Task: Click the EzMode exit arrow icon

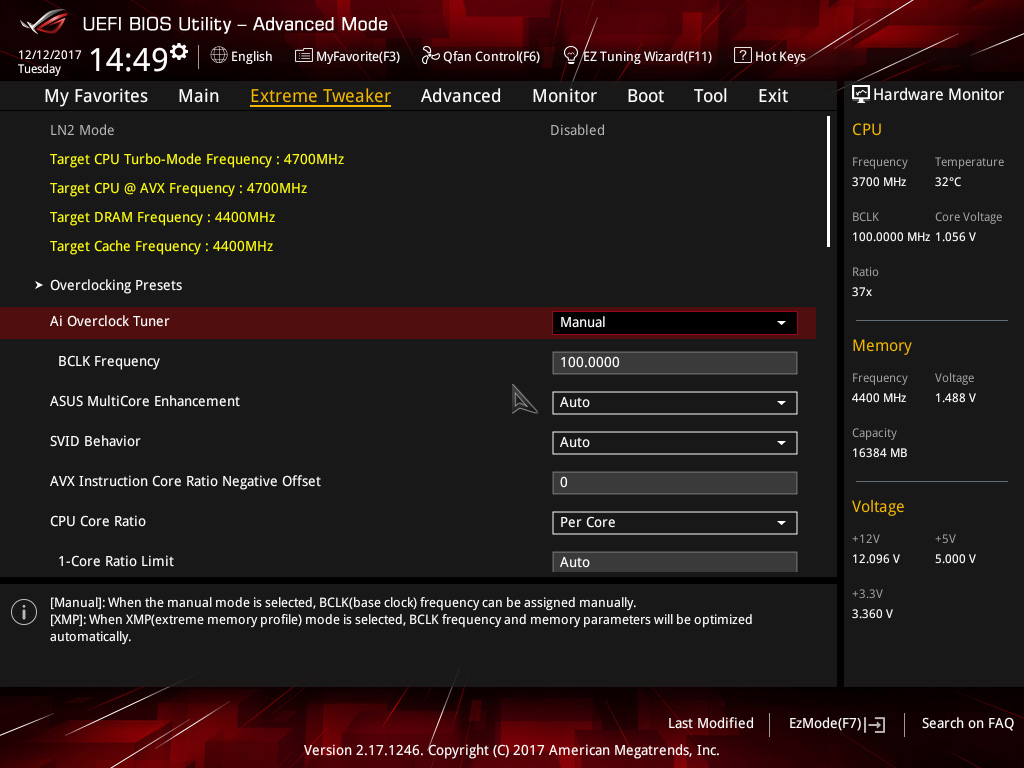Action: [876, 724]
